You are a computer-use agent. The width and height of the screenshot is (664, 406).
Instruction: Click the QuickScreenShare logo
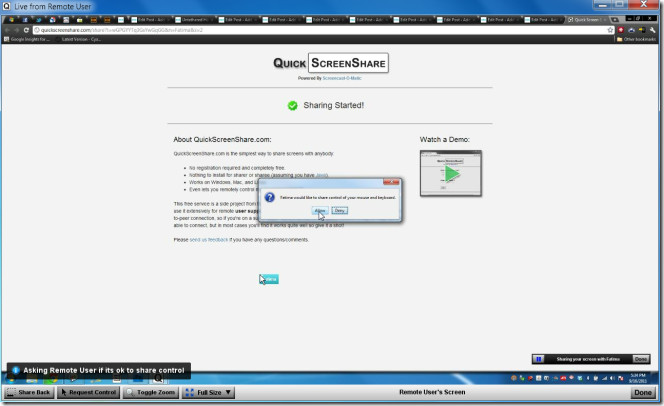click(x=330, y=63)
